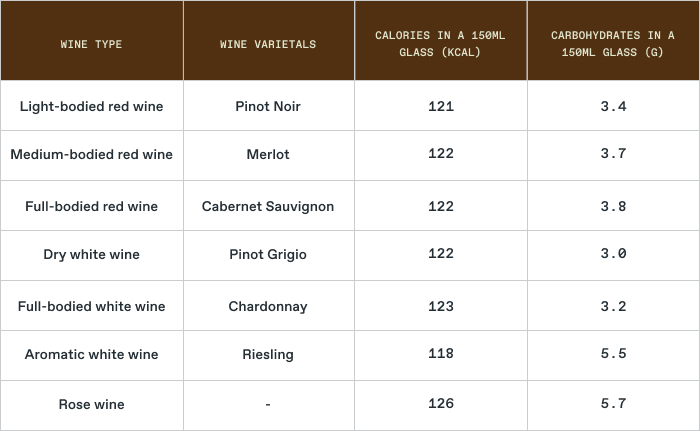Screen dimensions: 700x431
Task: Select the Light-bodied red wine cell
Action: [x=91, y=106]
